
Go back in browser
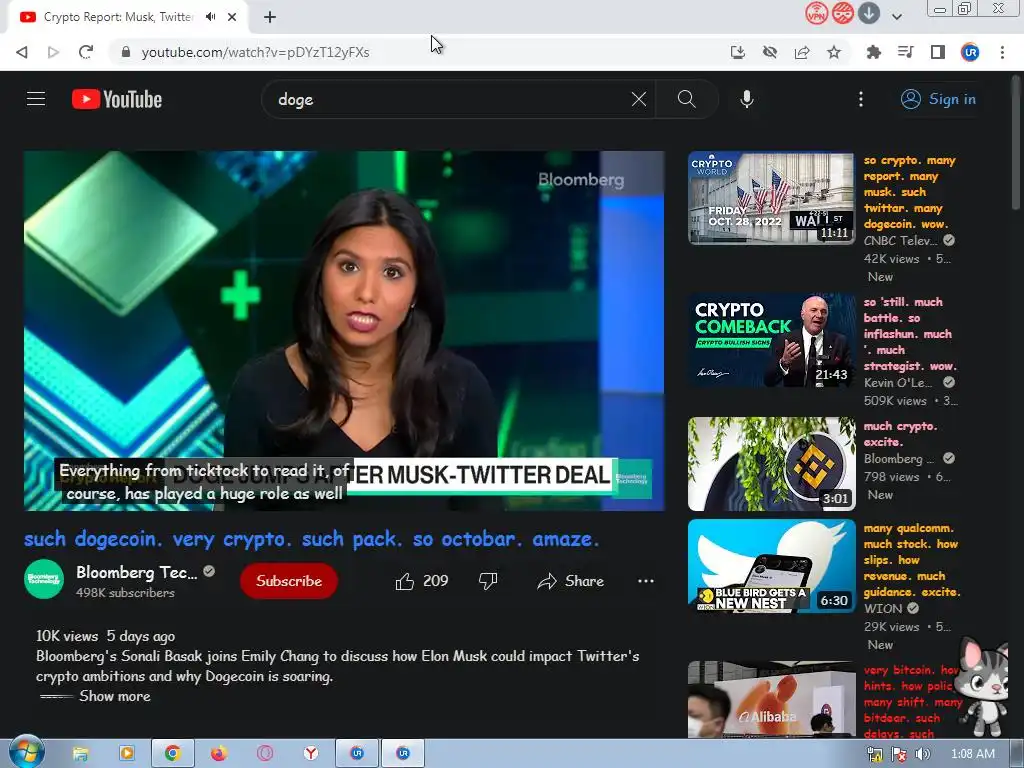pyautogui.click(x=22, y=52)
